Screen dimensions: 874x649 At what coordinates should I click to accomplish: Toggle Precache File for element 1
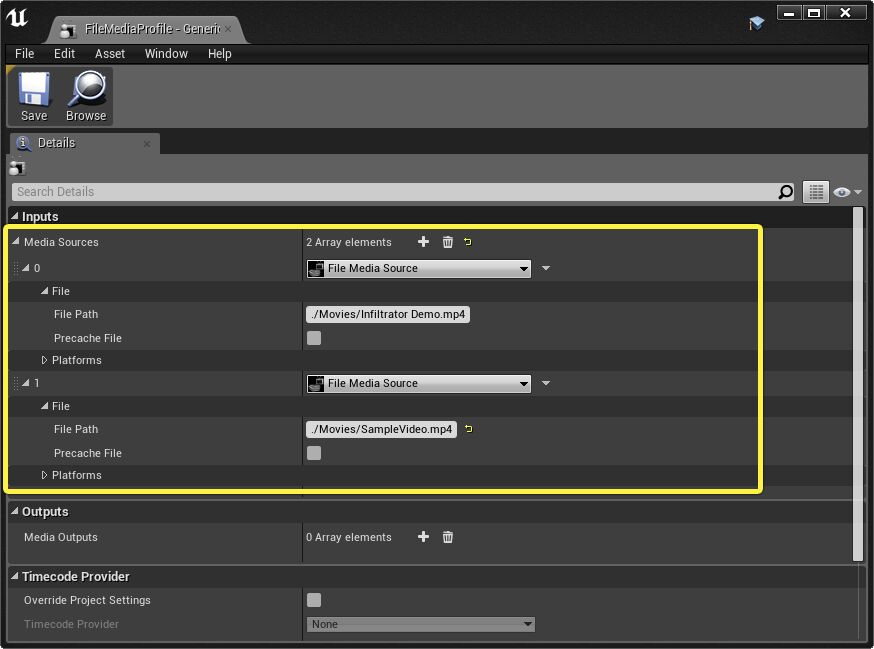314,453
